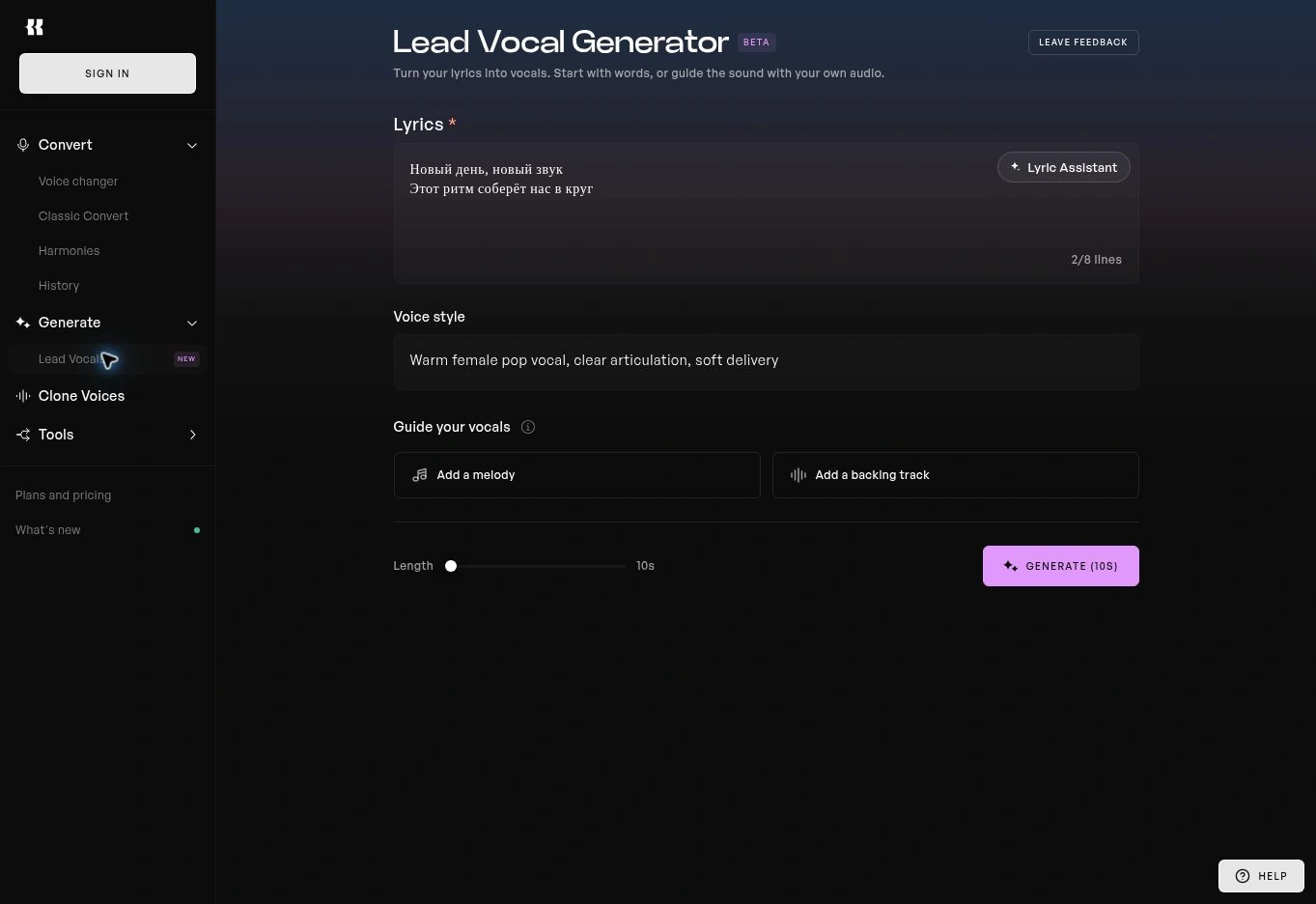
Task: Add a backing track
Action: coord(955,475)
